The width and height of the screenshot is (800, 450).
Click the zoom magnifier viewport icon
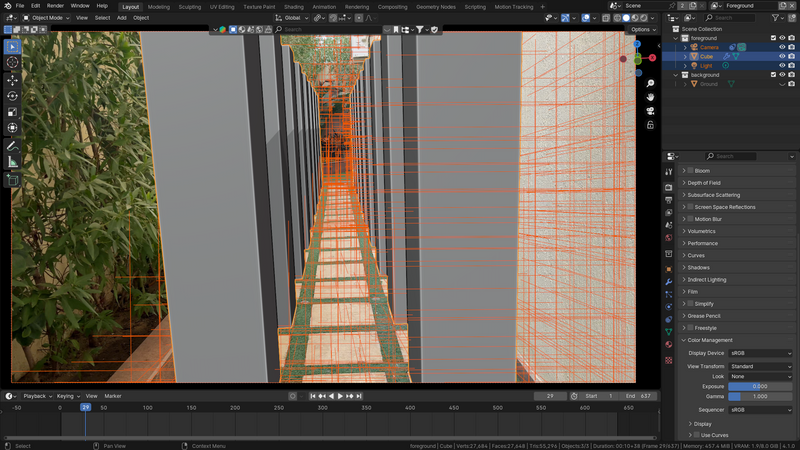click(x=650, y=82)
